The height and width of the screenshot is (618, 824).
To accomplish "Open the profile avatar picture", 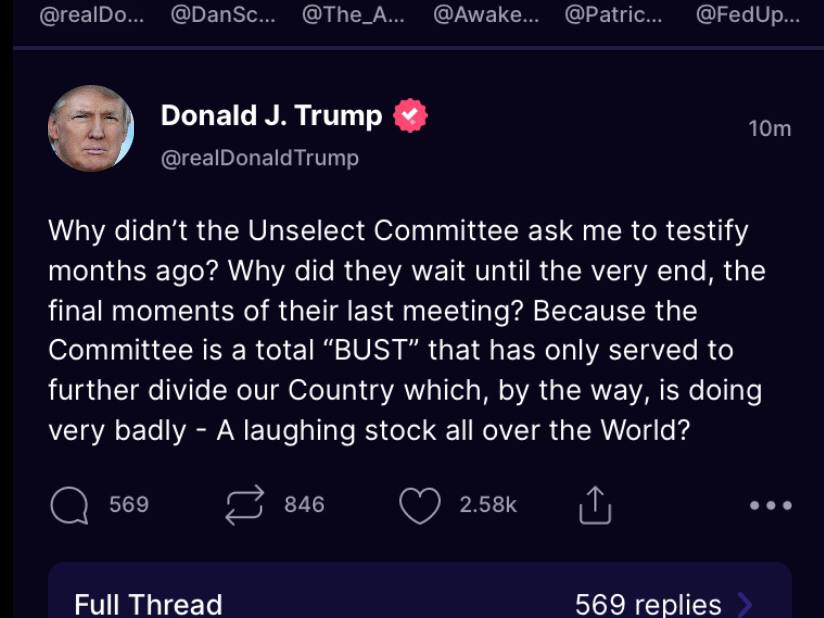I will tap(91, 129).
